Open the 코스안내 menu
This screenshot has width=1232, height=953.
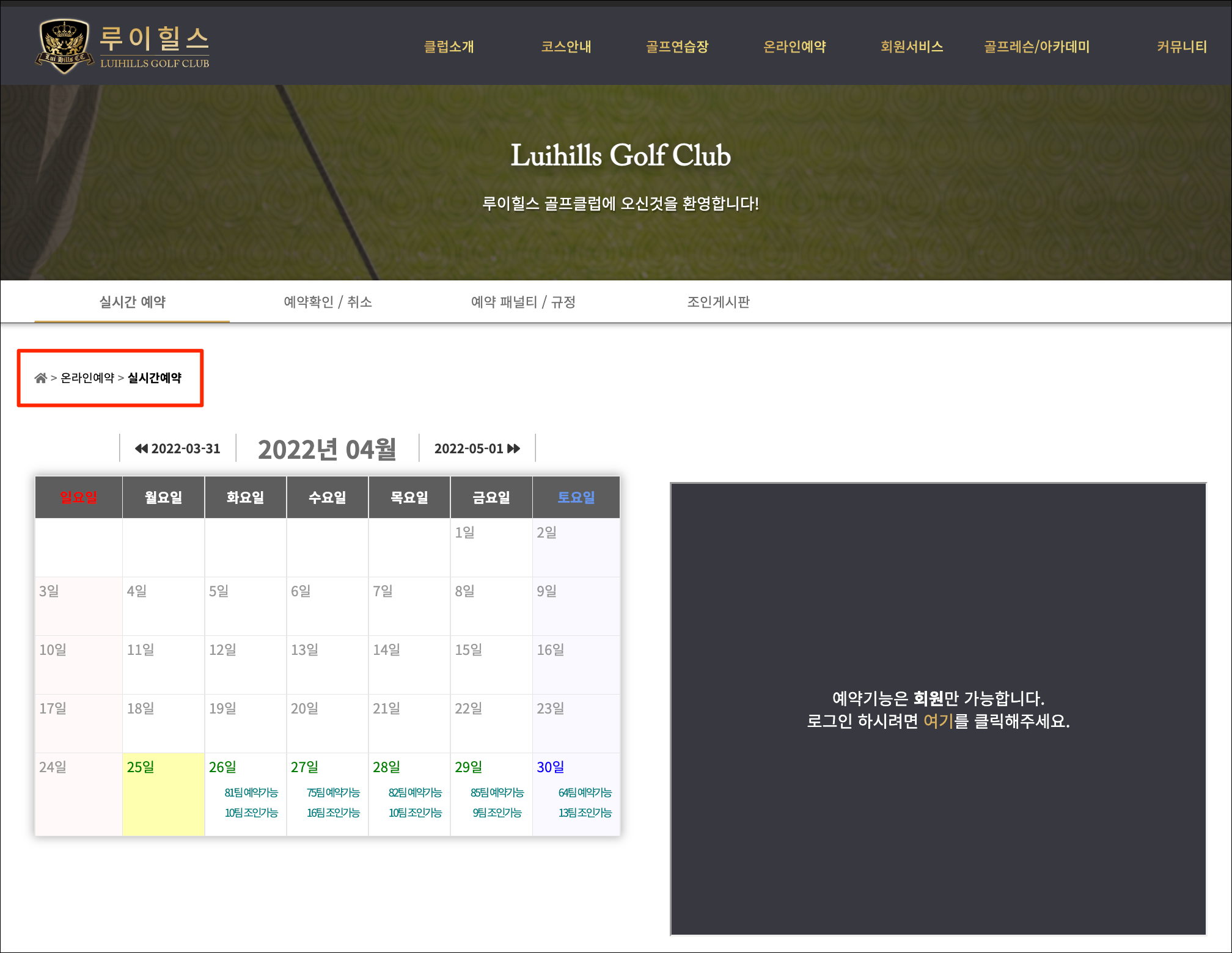click(x=566, y=46)
